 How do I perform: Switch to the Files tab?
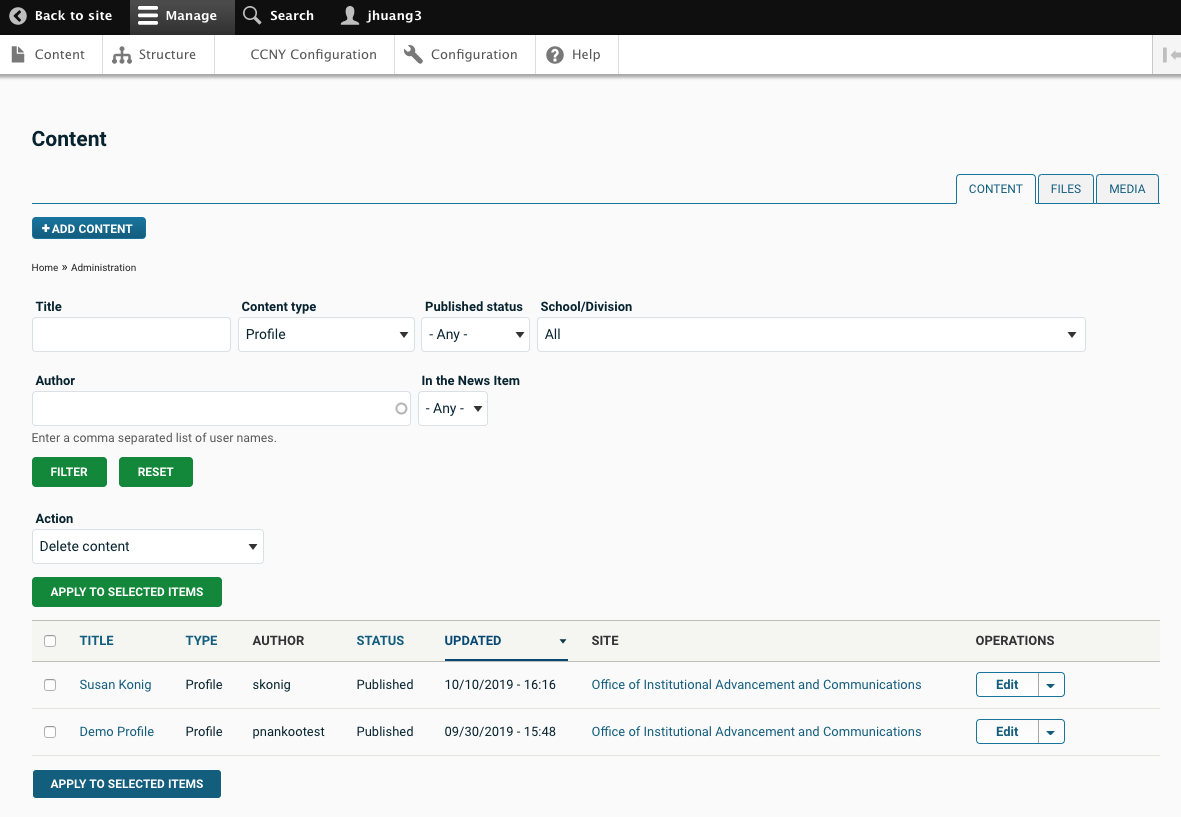coord(1065,189)
